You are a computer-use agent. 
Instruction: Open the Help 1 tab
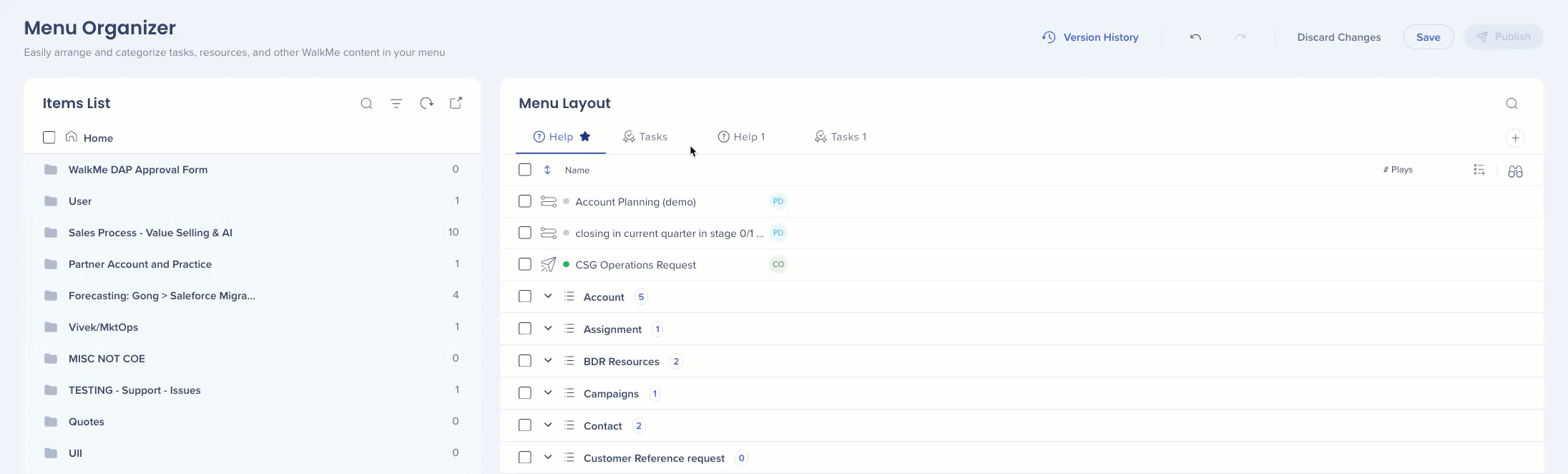coord(742,137)
